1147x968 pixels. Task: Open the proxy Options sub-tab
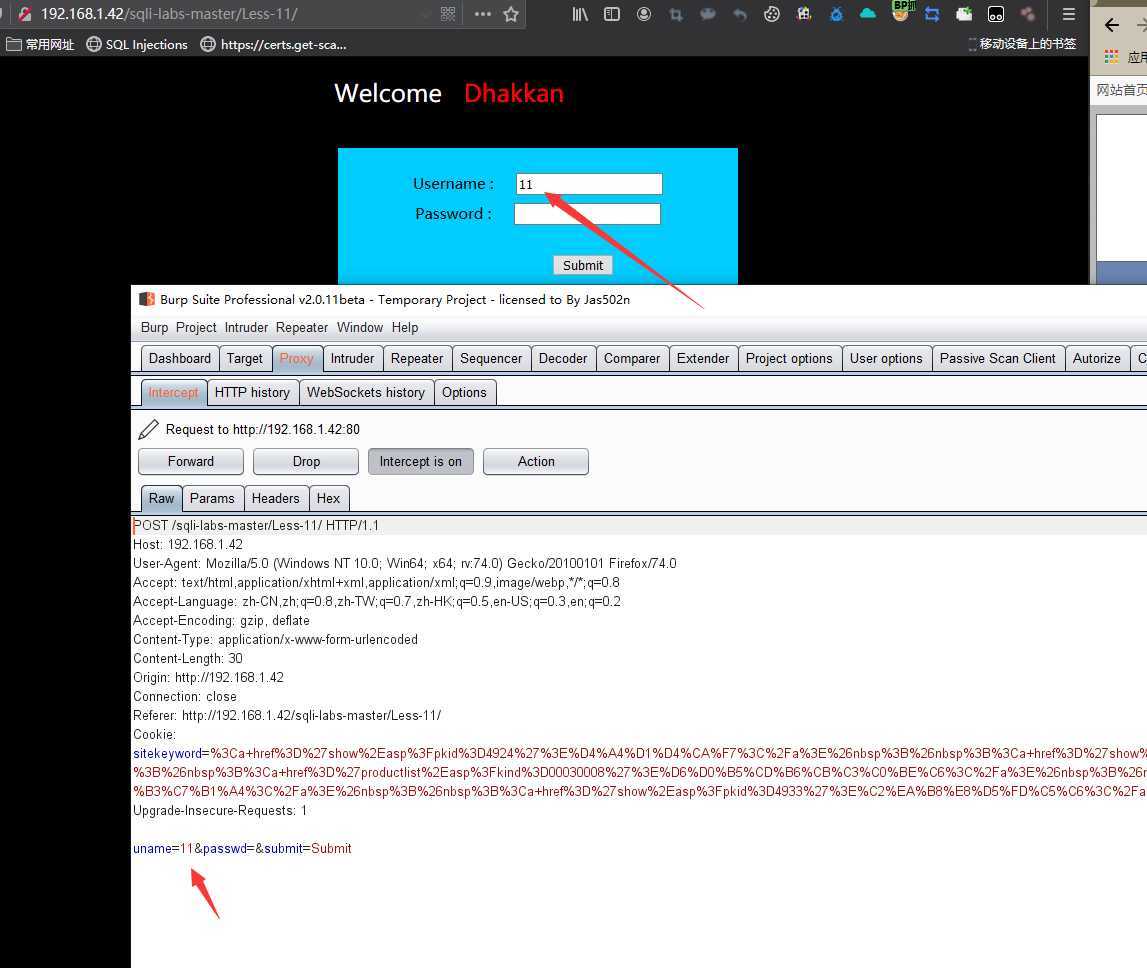click(465, 392)
